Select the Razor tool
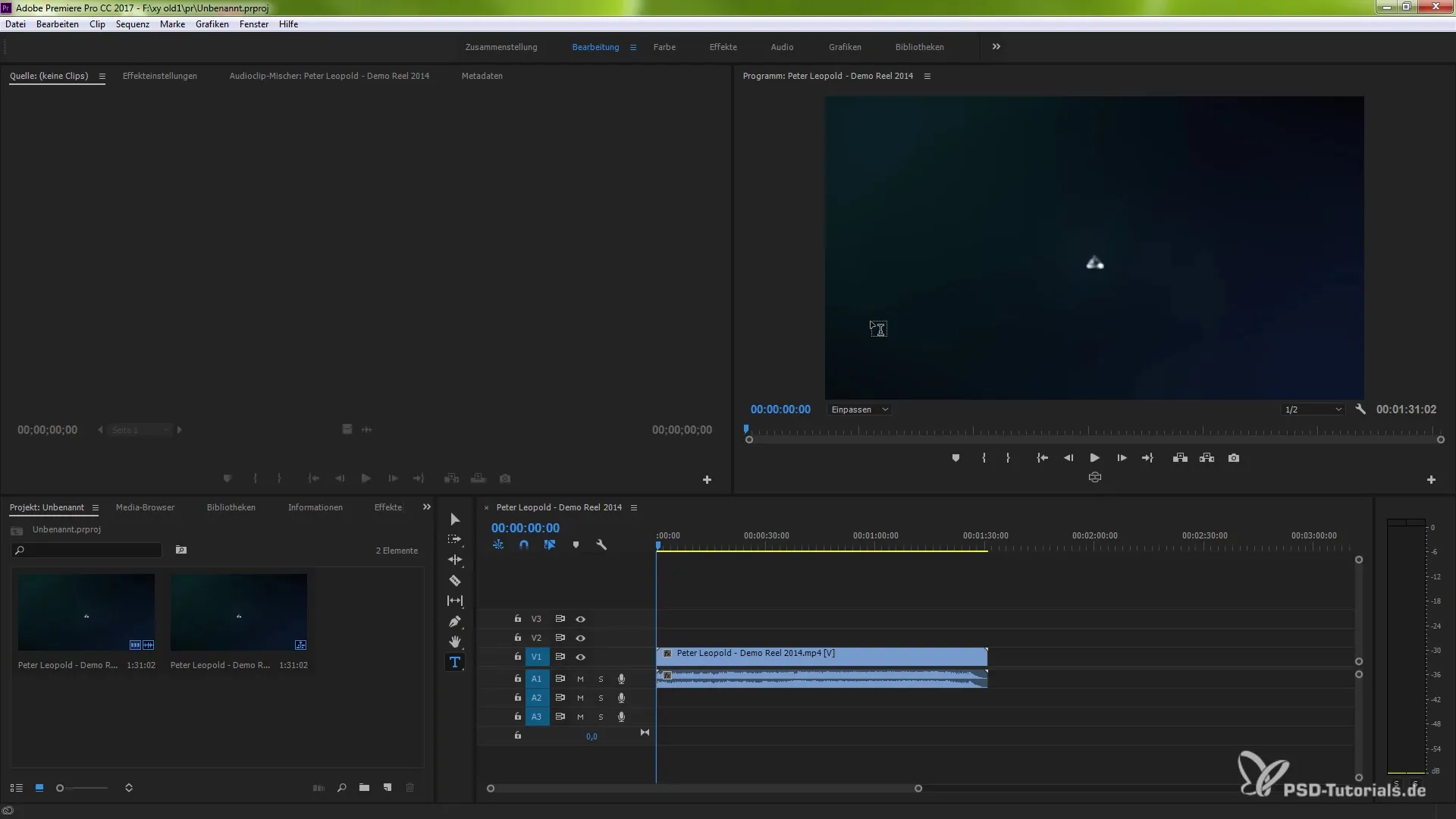Screen dimensions: 1456x819 click(x=454, y=581)
